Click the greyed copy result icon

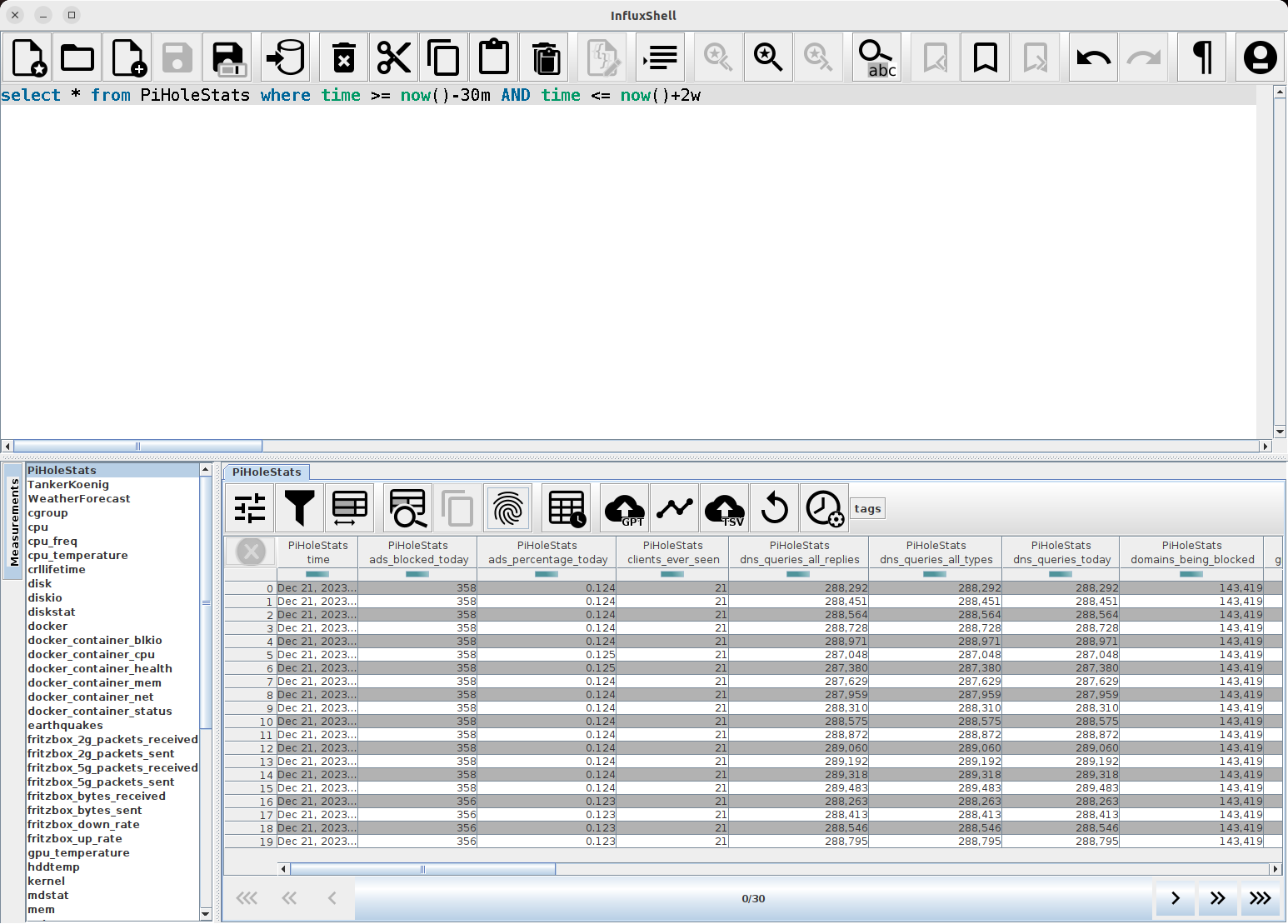point(458,507)
